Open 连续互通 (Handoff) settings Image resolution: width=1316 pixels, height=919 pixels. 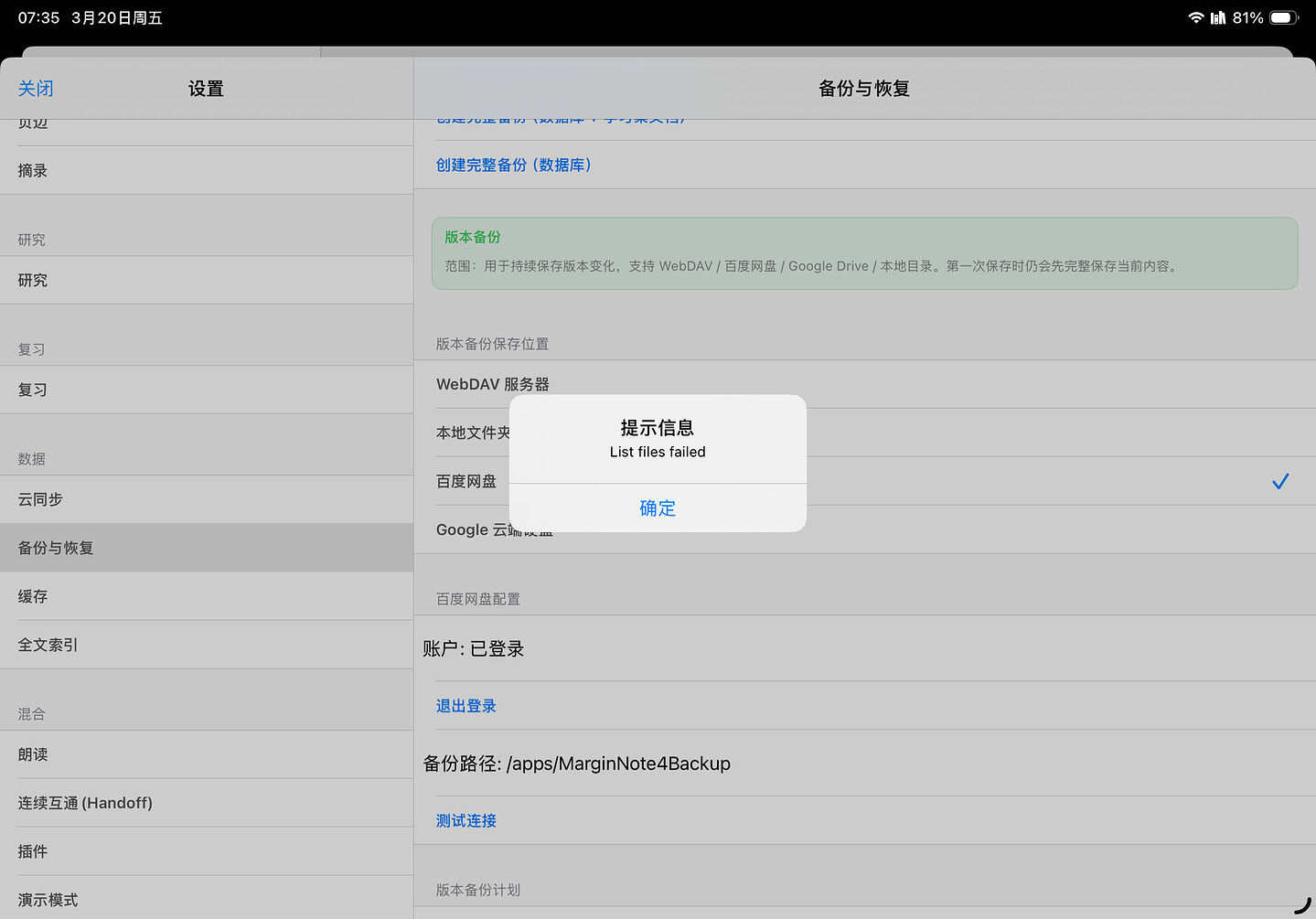pos(85,803)
